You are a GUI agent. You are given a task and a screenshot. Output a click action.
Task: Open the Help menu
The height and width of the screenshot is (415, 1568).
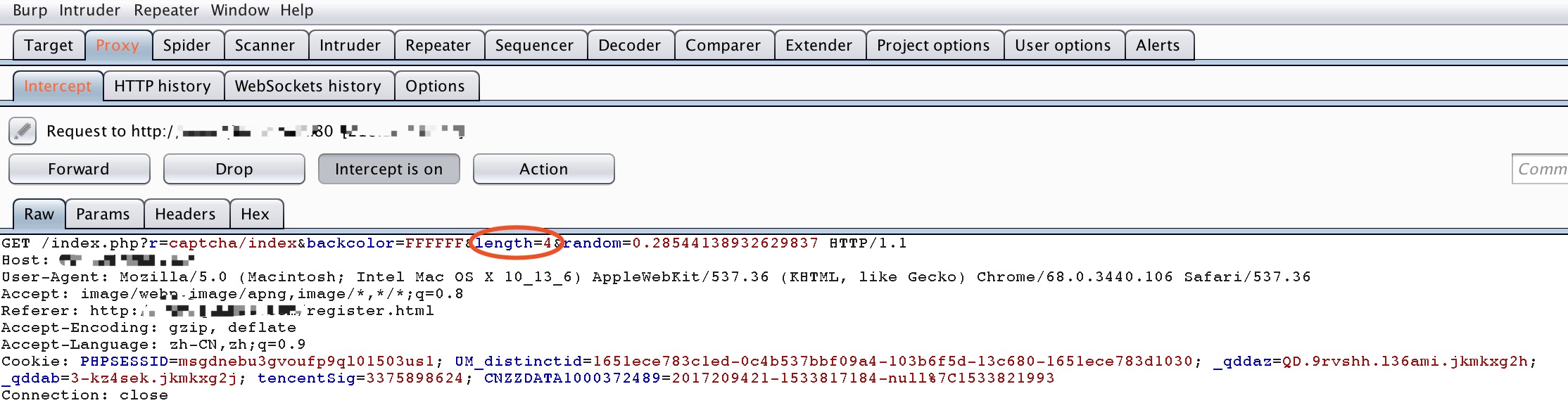pyautogui.click(x=297, y=11)
